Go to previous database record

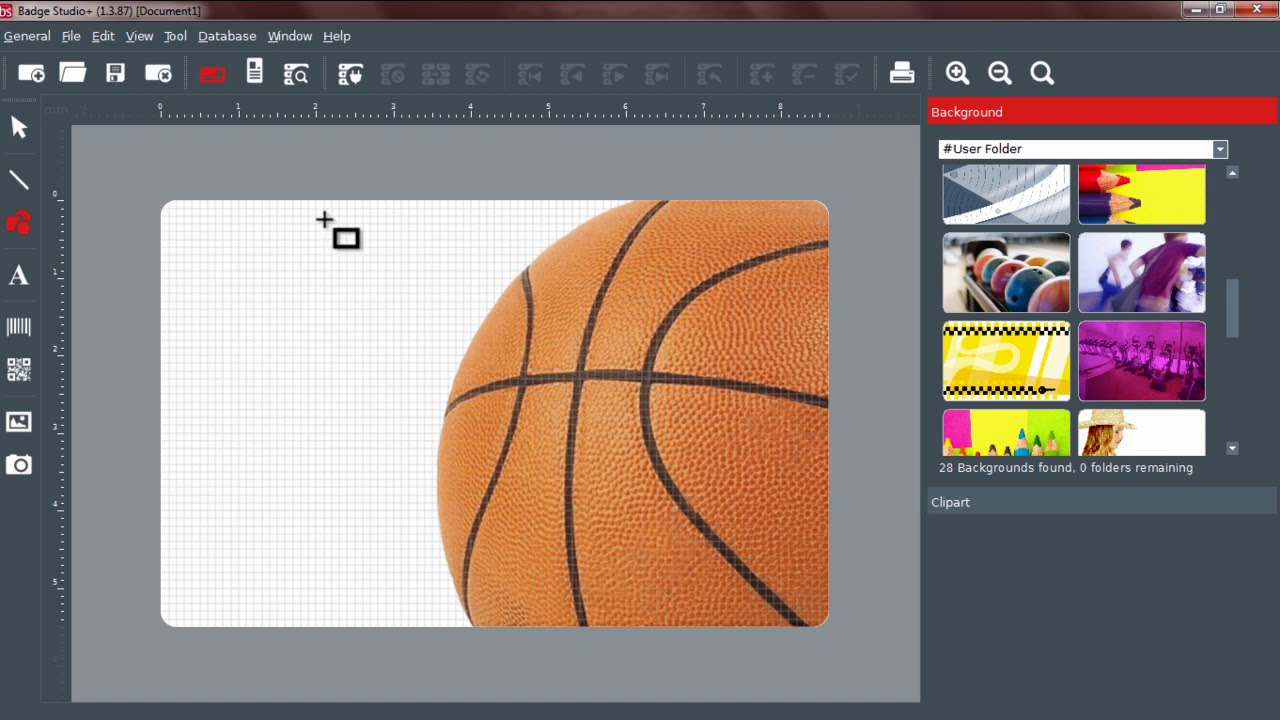[x=572, y=74]
